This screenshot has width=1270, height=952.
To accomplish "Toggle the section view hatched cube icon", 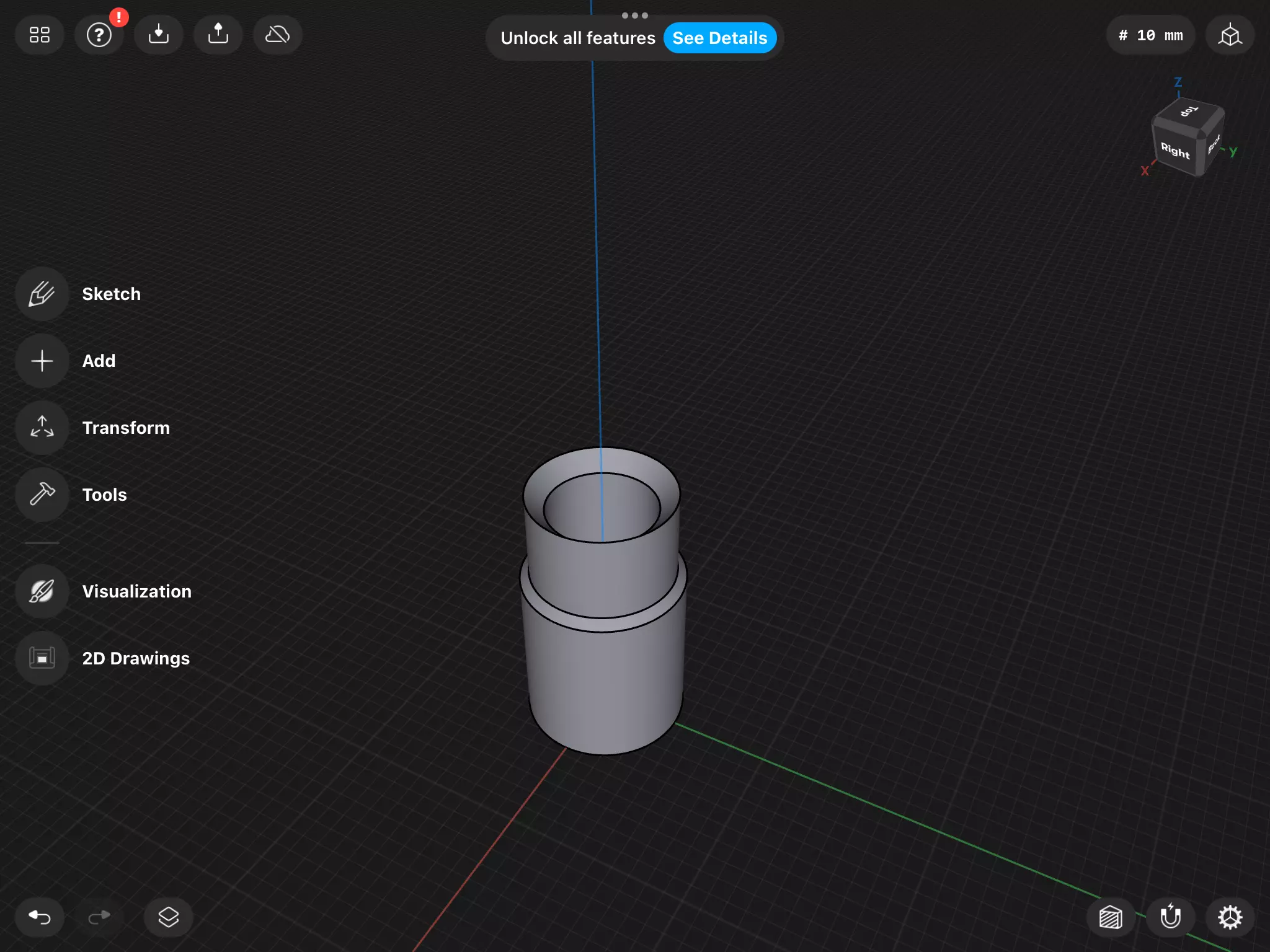I will click(x=1111, y=917).
